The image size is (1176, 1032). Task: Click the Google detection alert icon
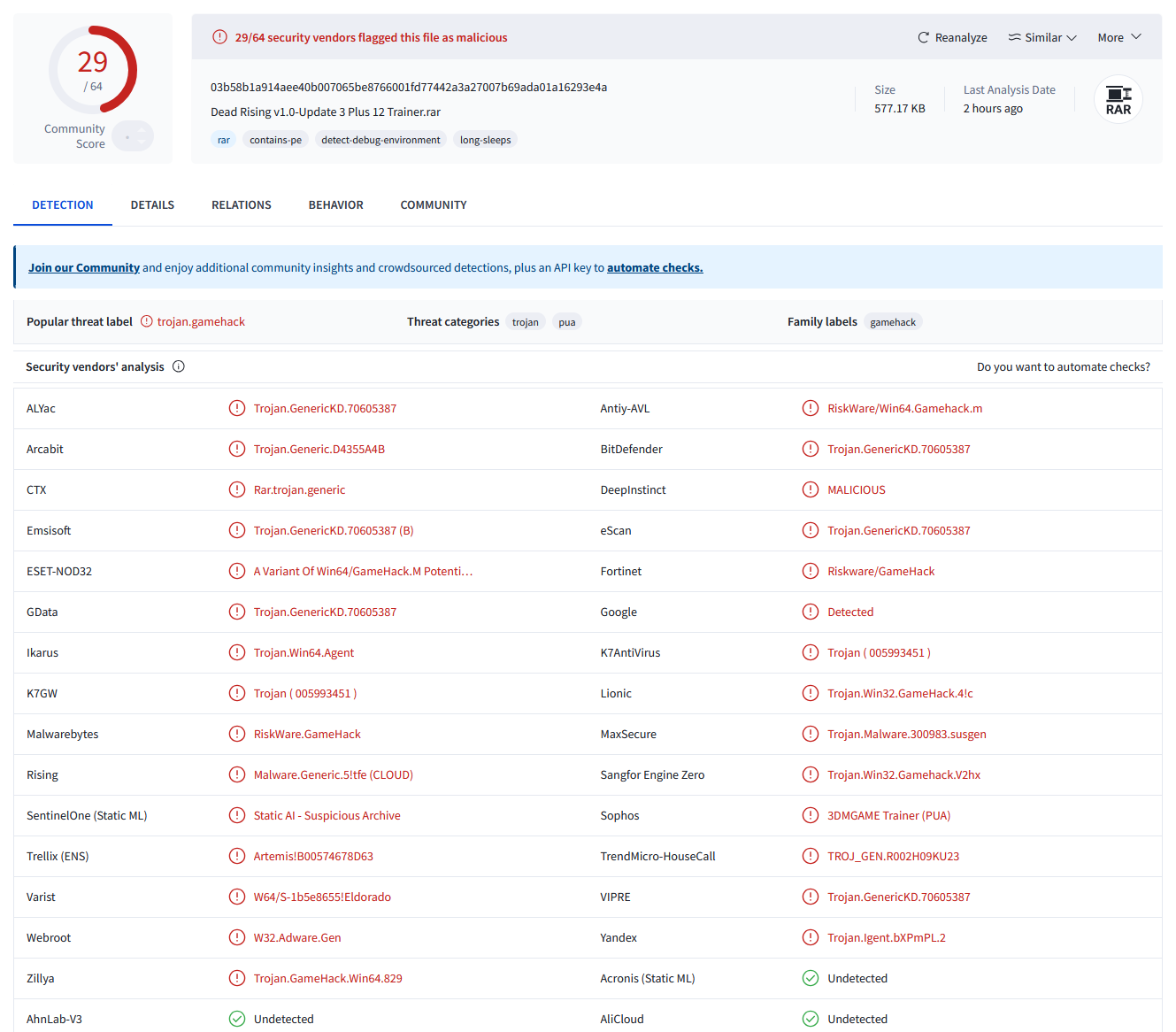(x=811, y=612)
